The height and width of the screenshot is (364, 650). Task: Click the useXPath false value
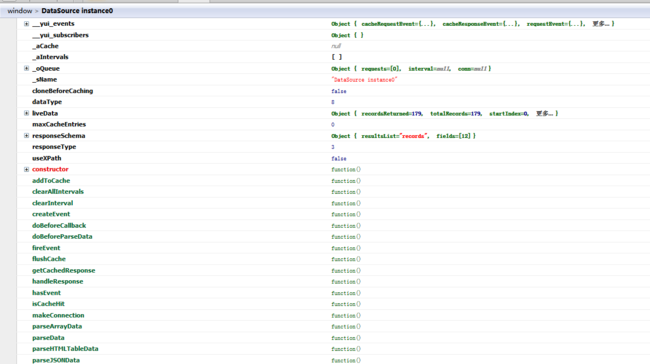(339, 158)
